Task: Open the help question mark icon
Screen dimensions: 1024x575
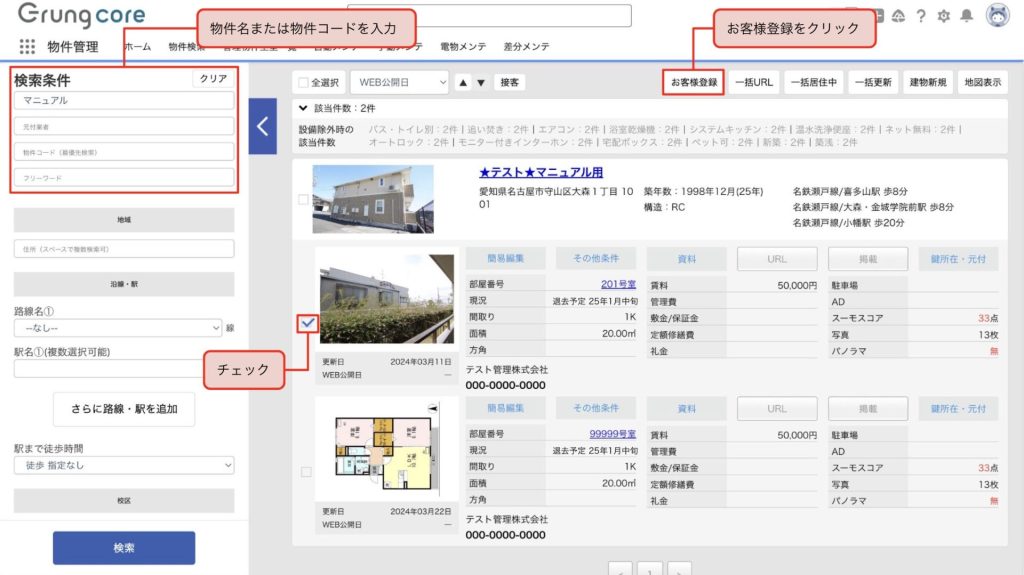Action: 920,16
